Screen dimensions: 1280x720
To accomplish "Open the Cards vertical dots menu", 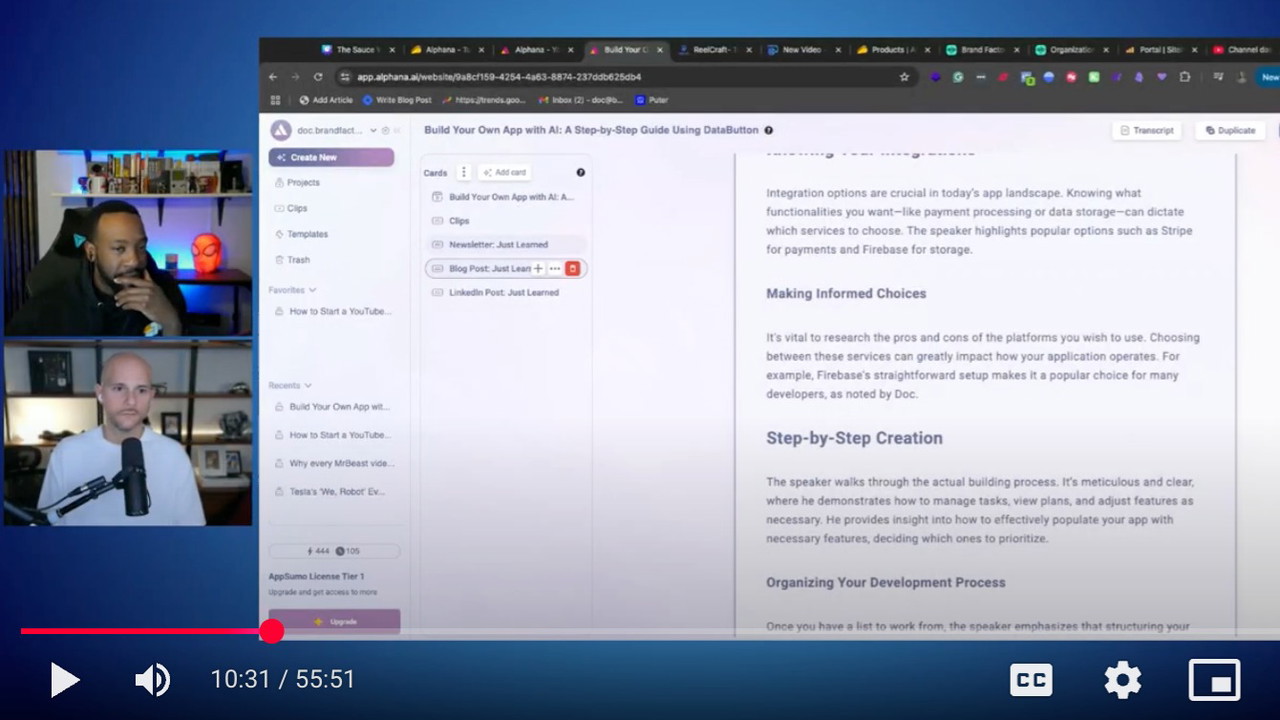I will coord(463,172).
